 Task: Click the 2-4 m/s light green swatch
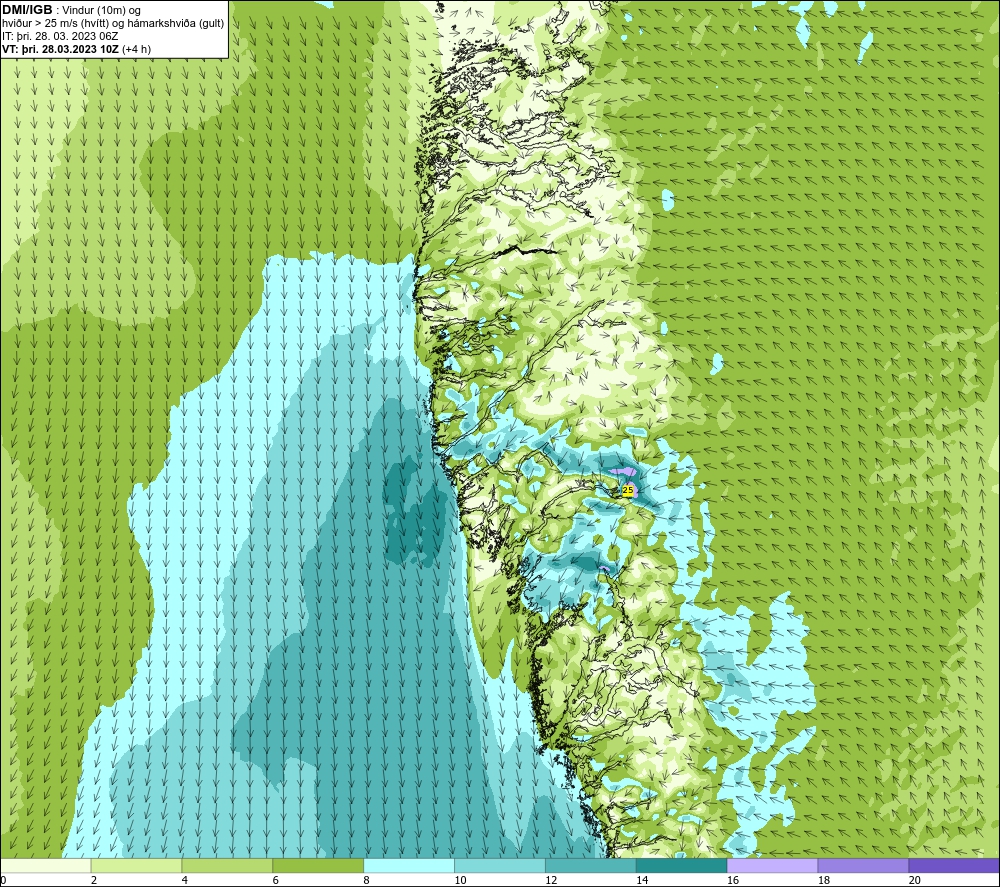136,865
